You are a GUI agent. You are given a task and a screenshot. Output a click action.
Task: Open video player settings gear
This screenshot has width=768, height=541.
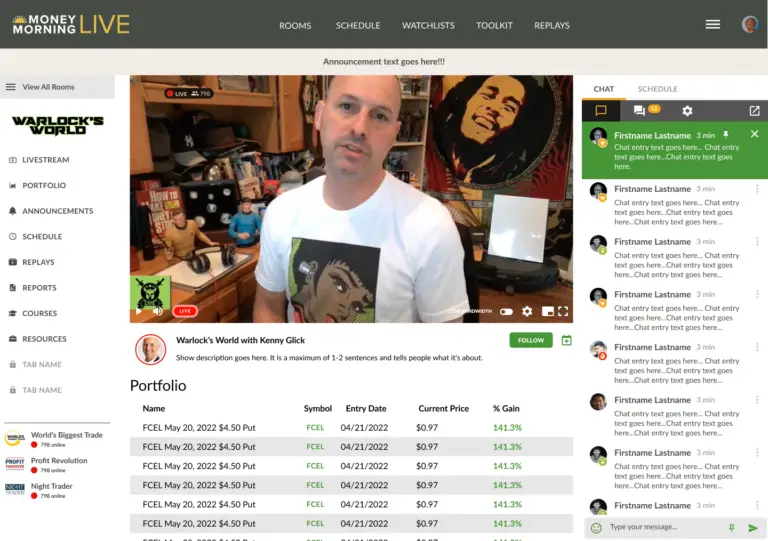pyautogui.click(x=527, y=311)
